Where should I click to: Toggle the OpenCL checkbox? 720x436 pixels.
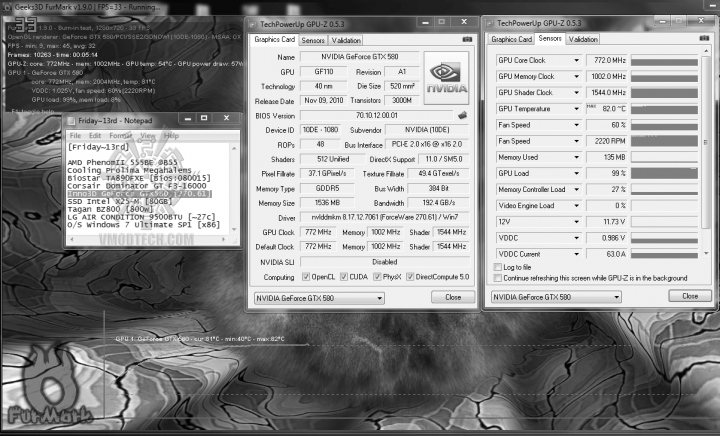[306, 277]
